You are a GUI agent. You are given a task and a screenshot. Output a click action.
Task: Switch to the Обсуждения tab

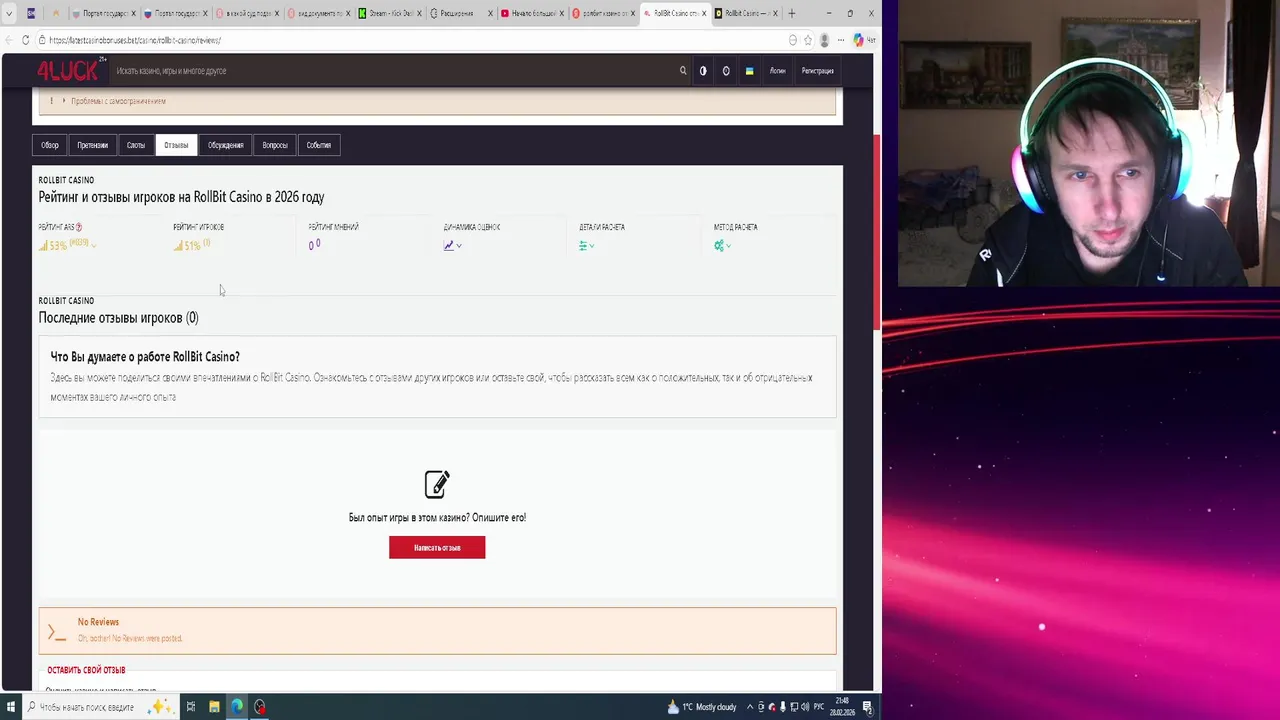225,145
